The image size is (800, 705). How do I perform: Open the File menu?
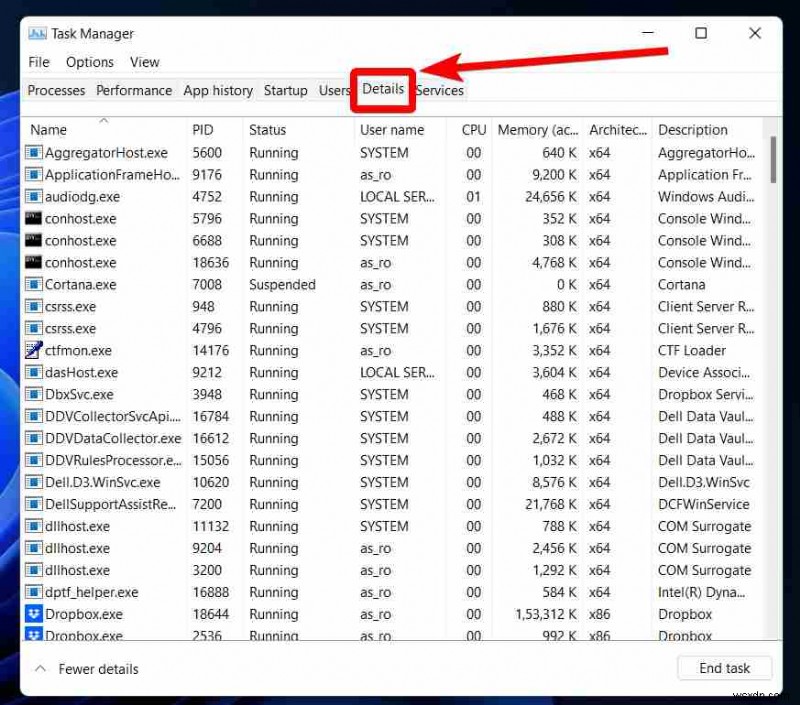point(38,62)
